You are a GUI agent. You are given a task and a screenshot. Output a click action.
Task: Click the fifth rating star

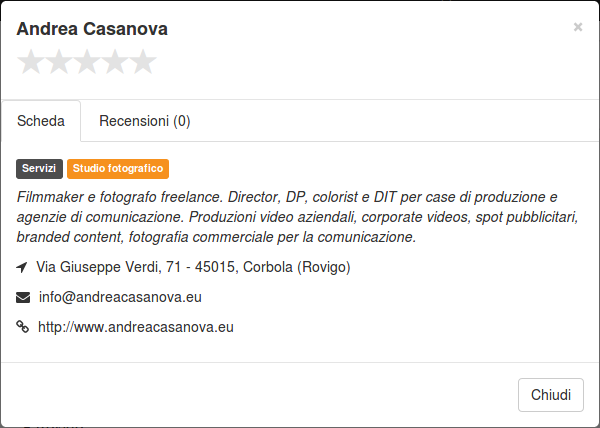pyautogui.click(x=143, y=62)
